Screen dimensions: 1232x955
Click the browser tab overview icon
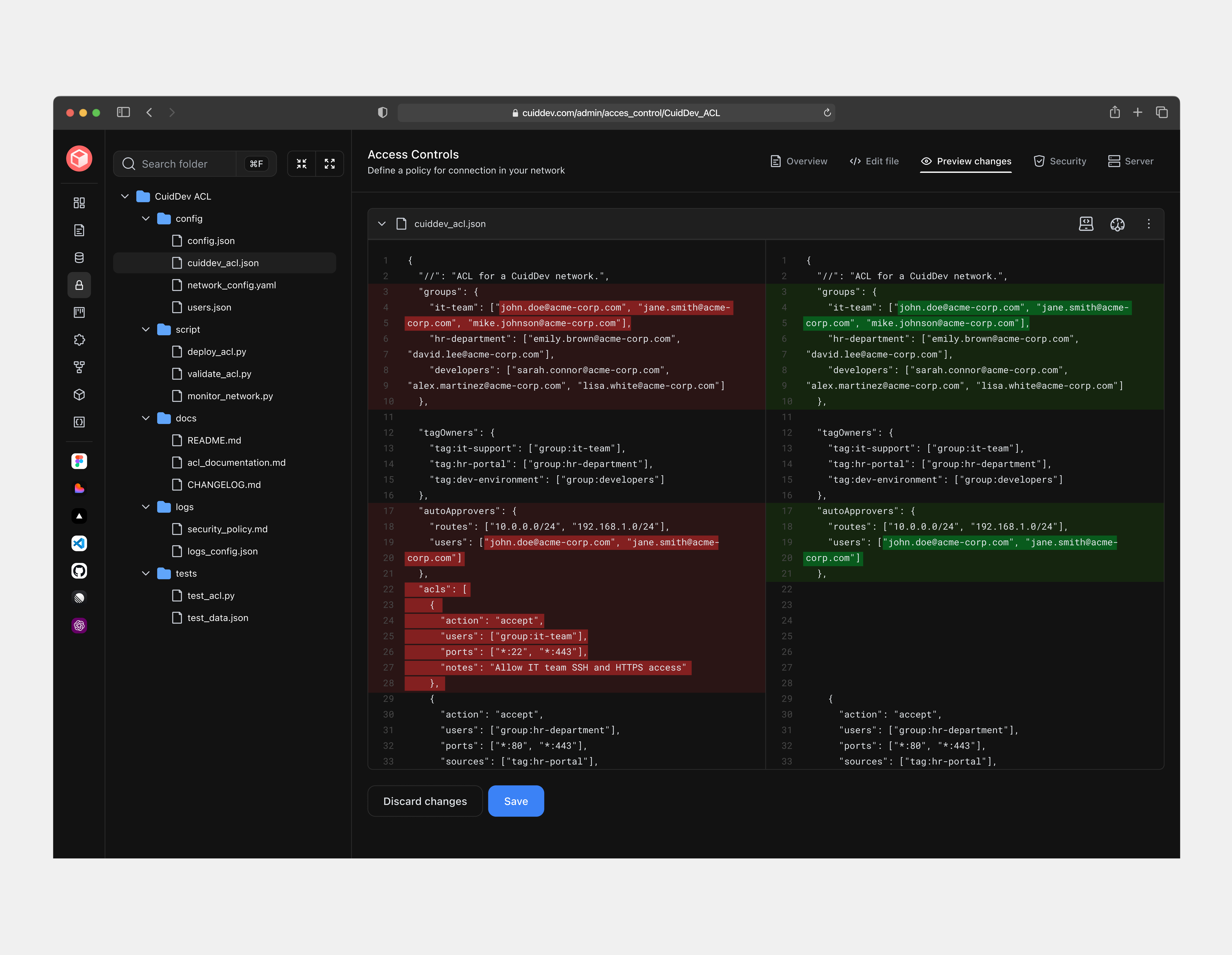(x=1162, y=112)
